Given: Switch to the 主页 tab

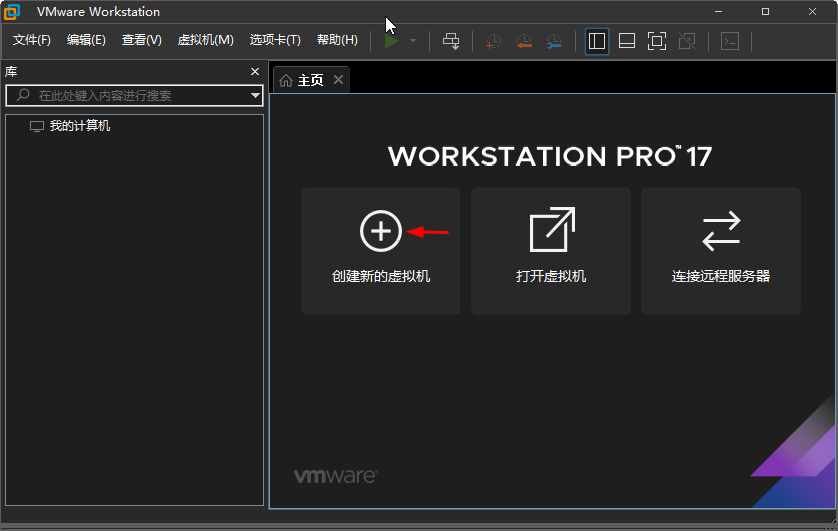Looking at the screenshot, I should coord(311,81).
